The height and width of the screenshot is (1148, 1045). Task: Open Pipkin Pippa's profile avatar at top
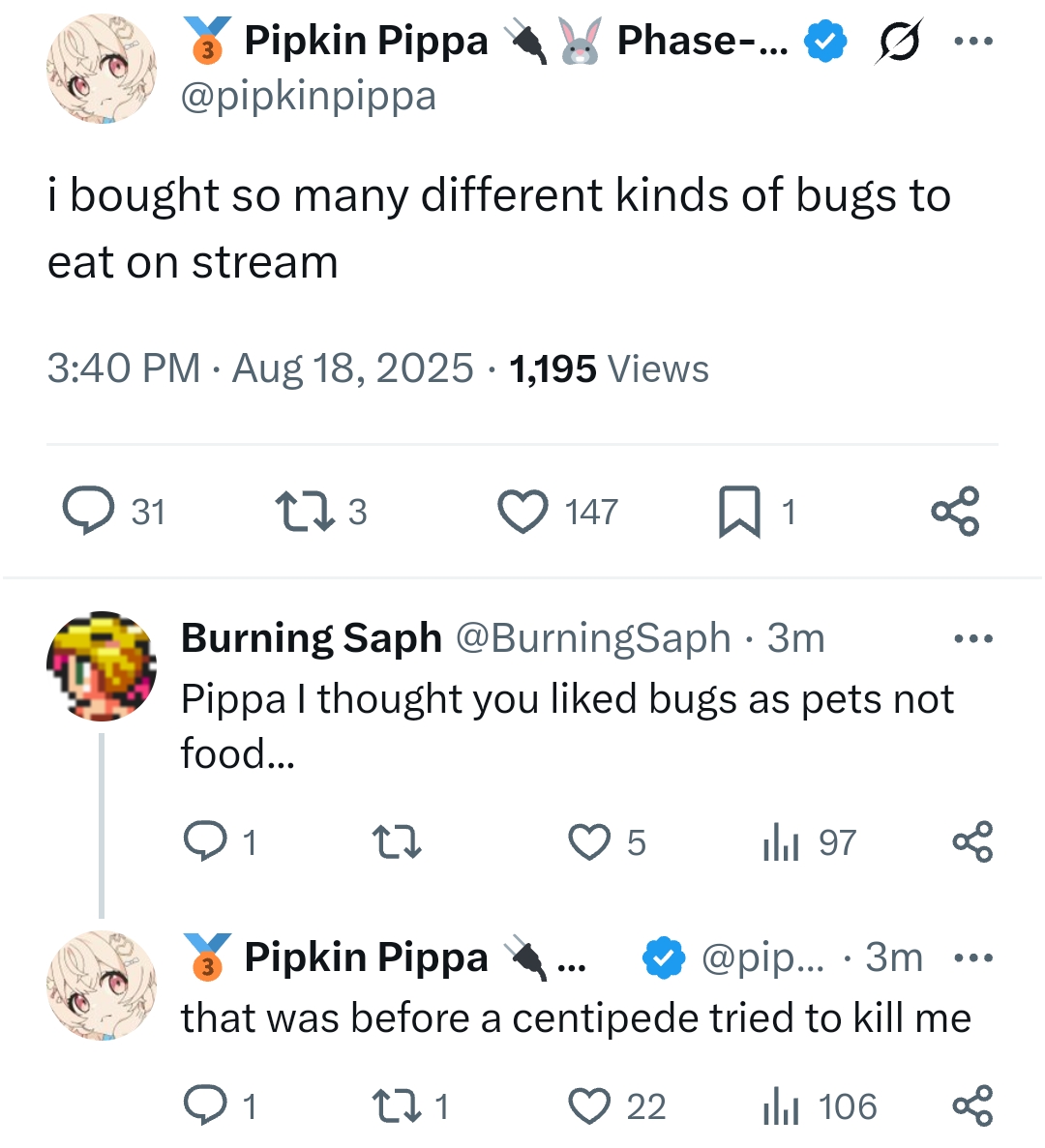102,69
